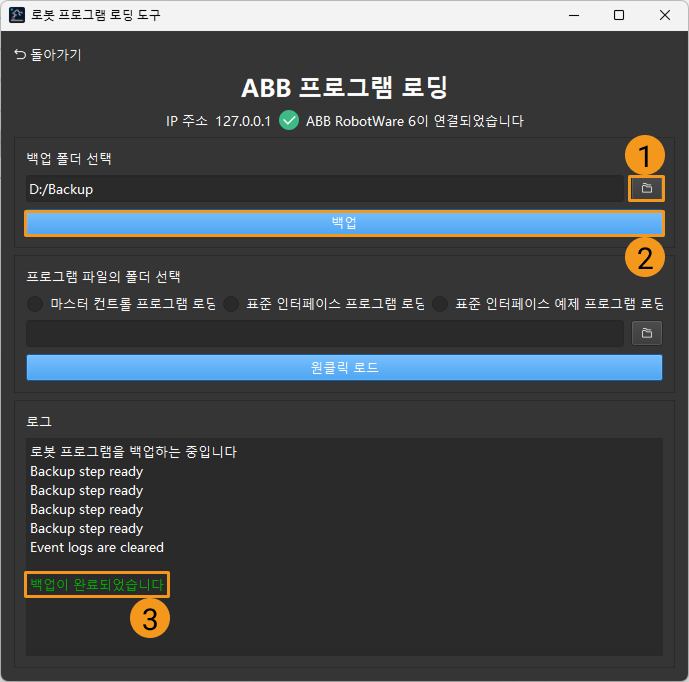This screenshot has height=682, width=689.
Task: Open folder browser for backup folder
Action: coord(646,189)
